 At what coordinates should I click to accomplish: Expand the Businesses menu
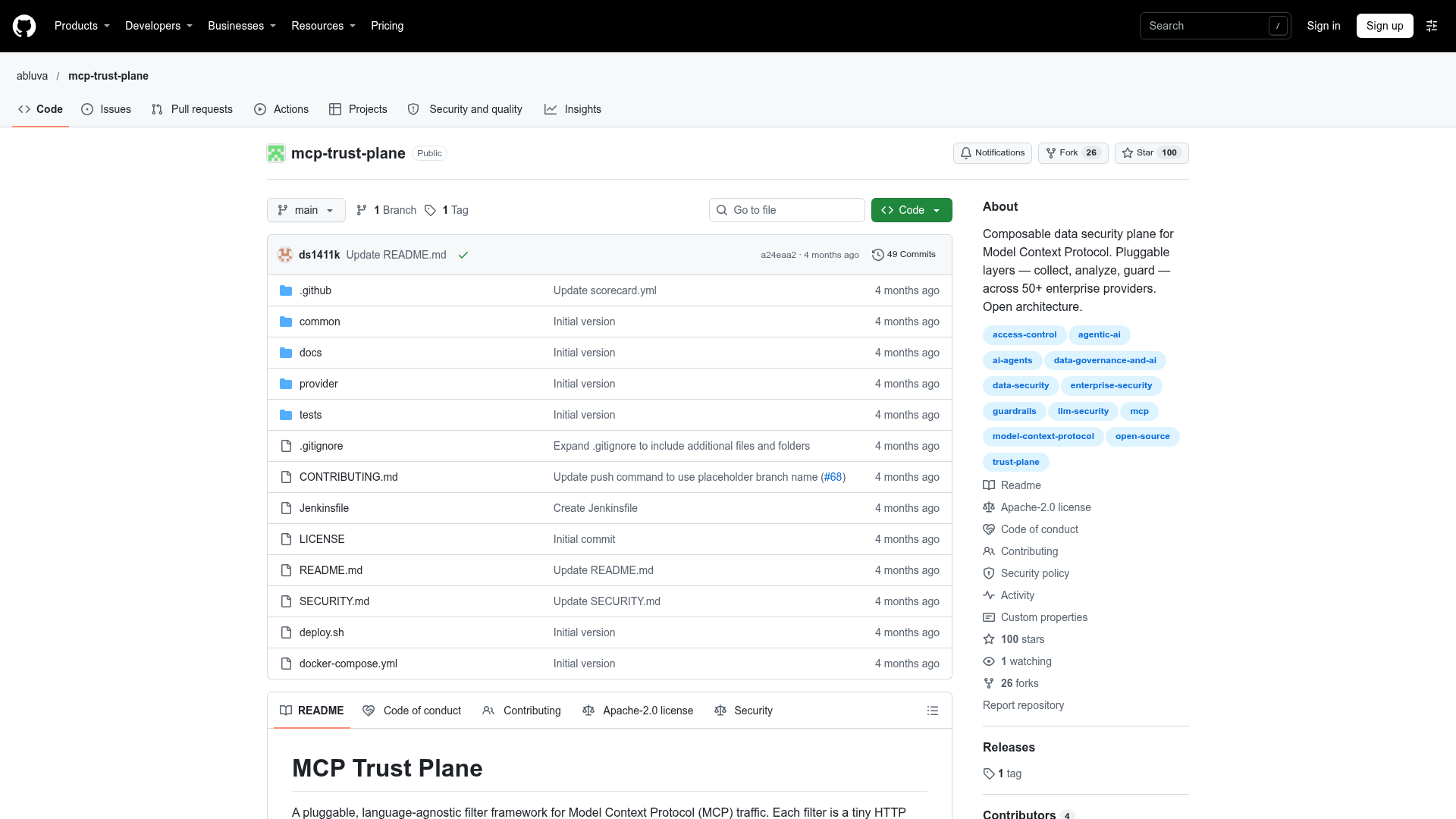click(242, 26)
